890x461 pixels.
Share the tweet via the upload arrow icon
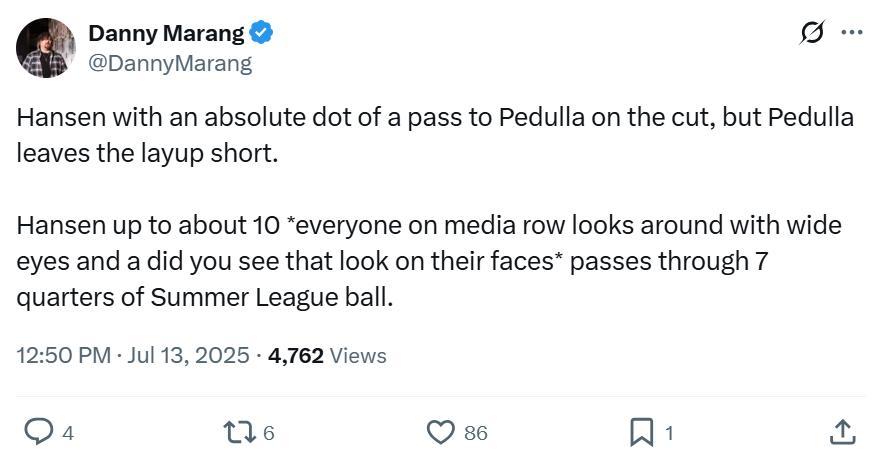click(843, 432)
